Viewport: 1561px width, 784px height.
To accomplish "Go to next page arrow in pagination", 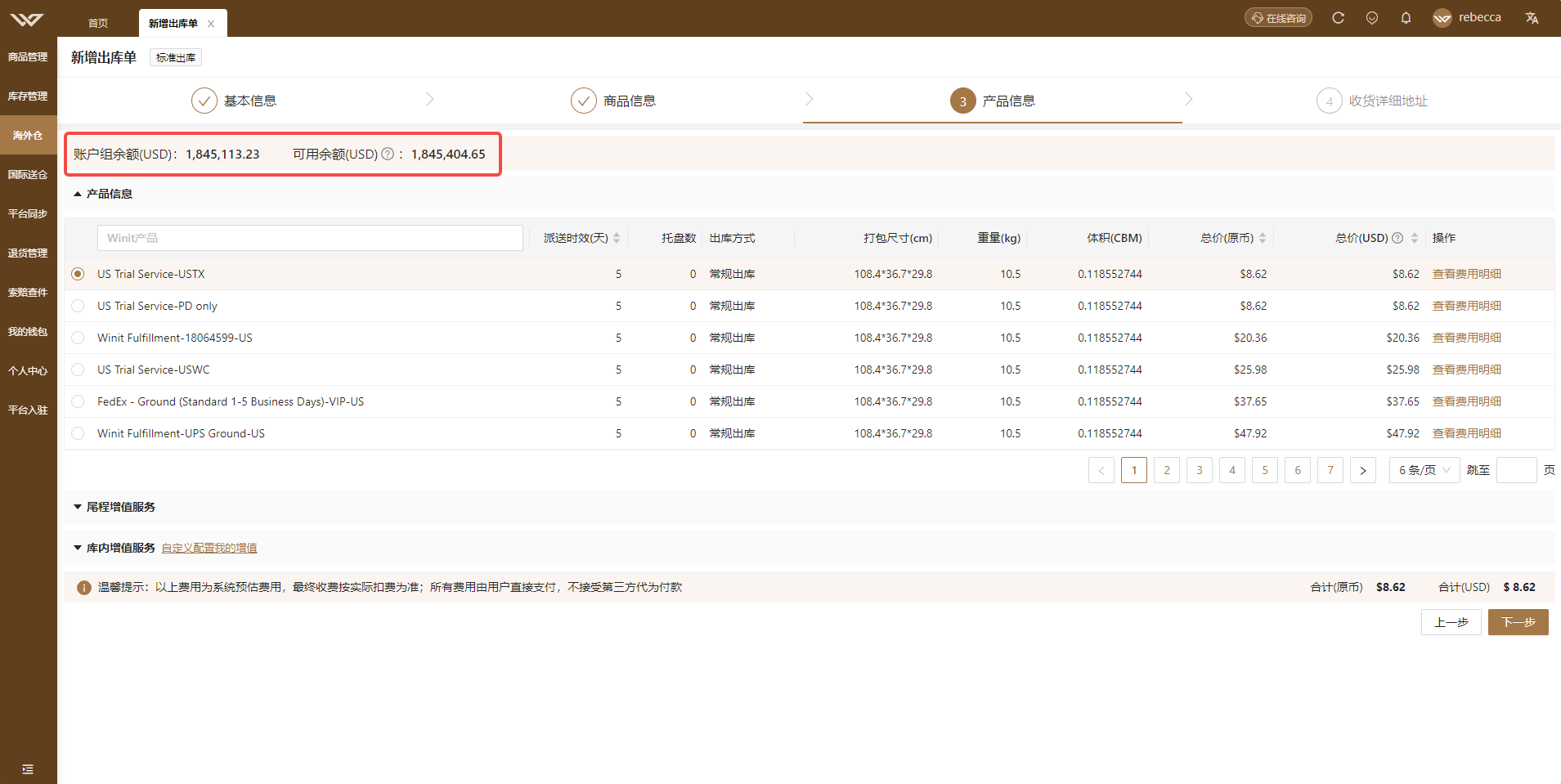I will (1363, 470).
